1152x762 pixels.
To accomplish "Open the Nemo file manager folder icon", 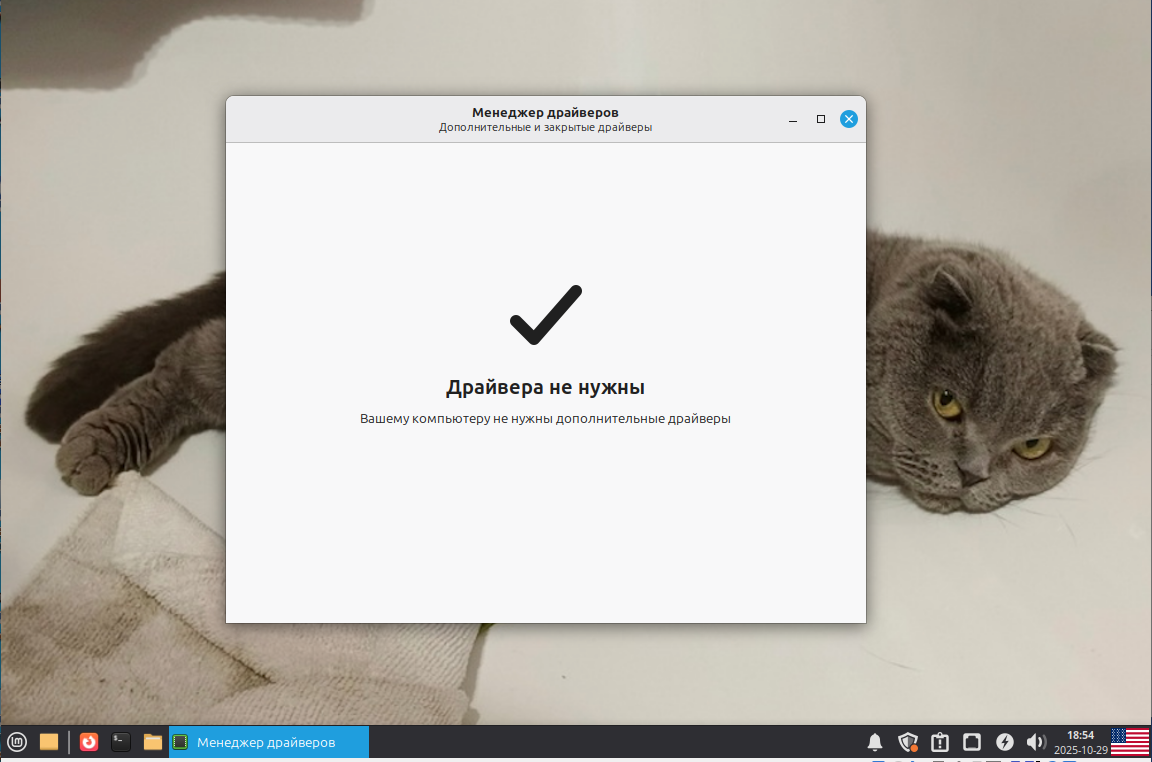I will click(152, 742).
